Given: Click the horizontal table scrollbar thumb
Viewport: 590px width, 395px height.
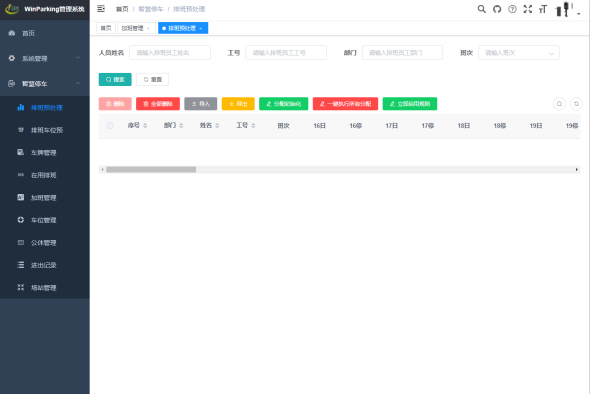Looking at the screenshot, I should click(151, 170).
